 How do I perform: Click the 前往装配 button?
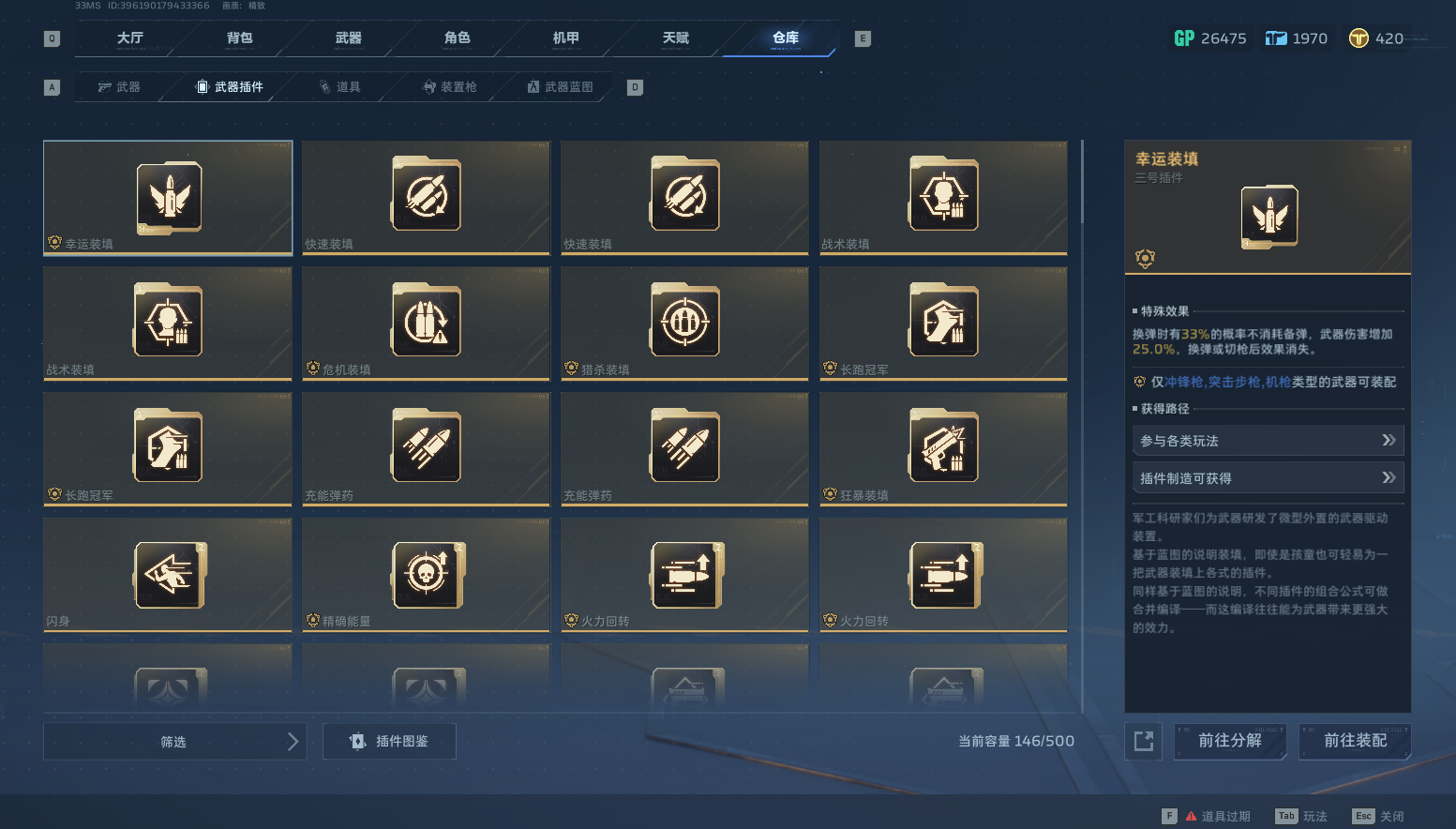[x=1355, y=741]
